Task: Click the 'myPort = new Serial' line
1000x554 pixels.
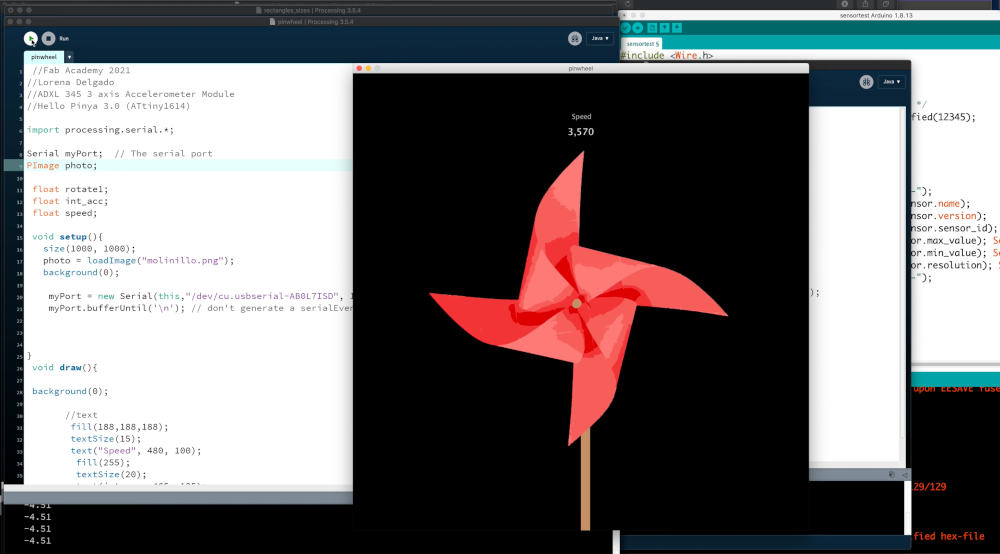Action: click(200, 296)
